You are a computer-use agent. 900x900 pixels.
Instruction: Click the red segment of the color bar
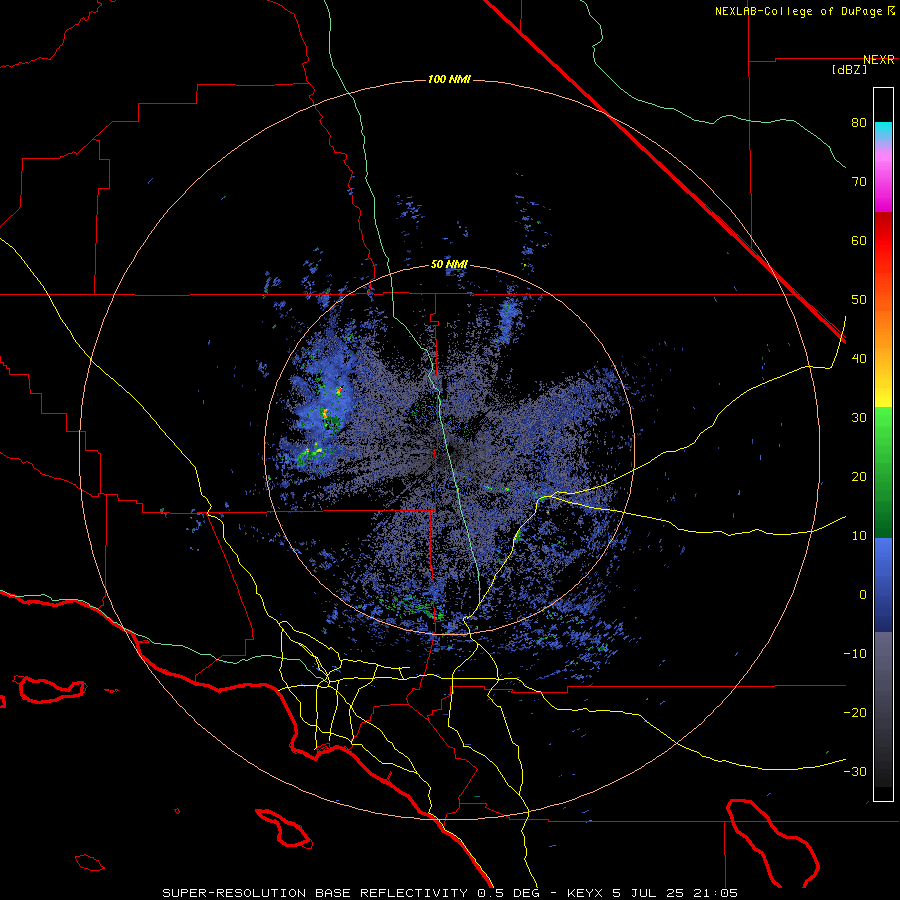tap(883, 240)
